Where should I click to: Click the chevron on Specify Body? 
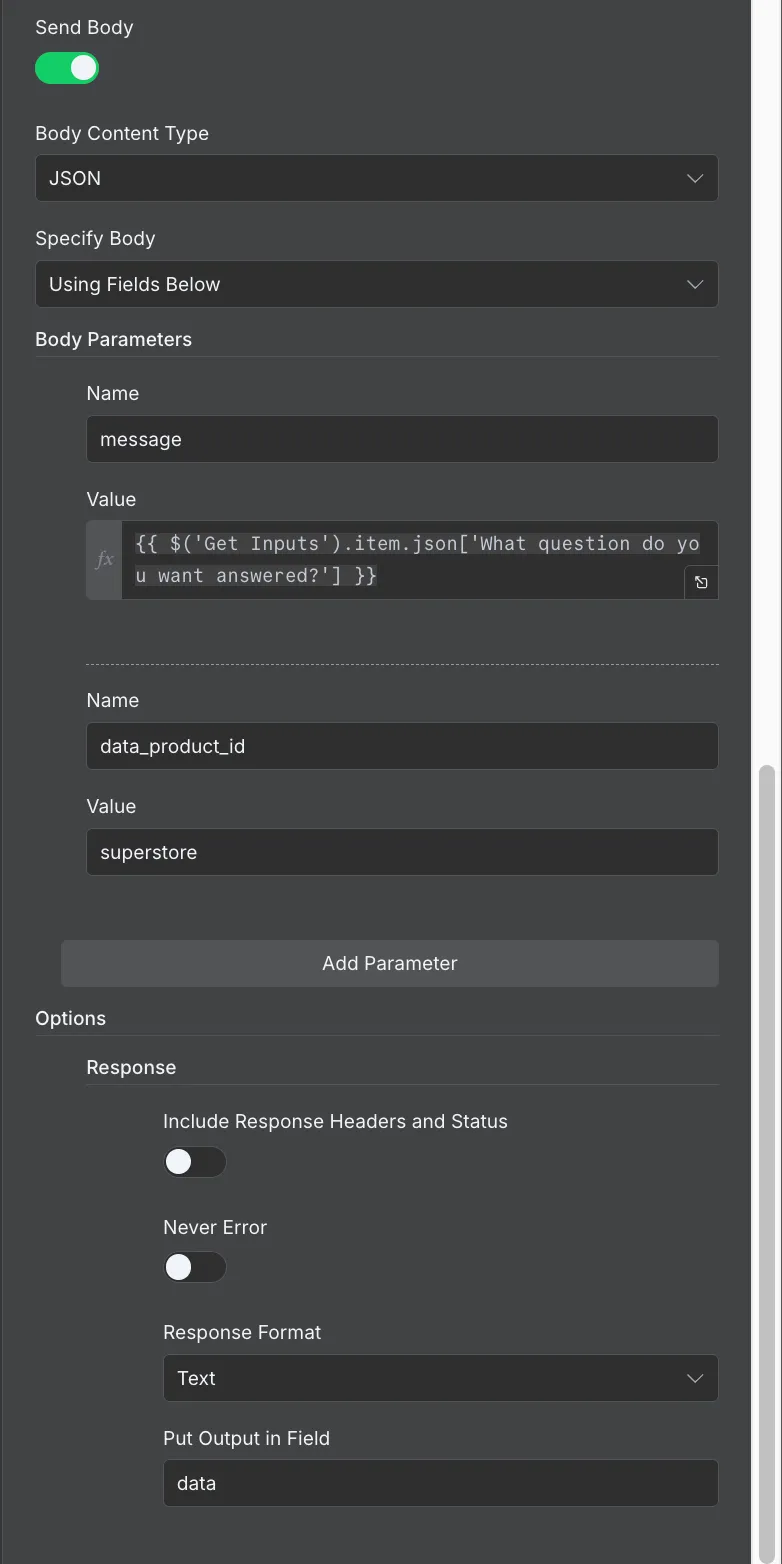coord(694,284)
